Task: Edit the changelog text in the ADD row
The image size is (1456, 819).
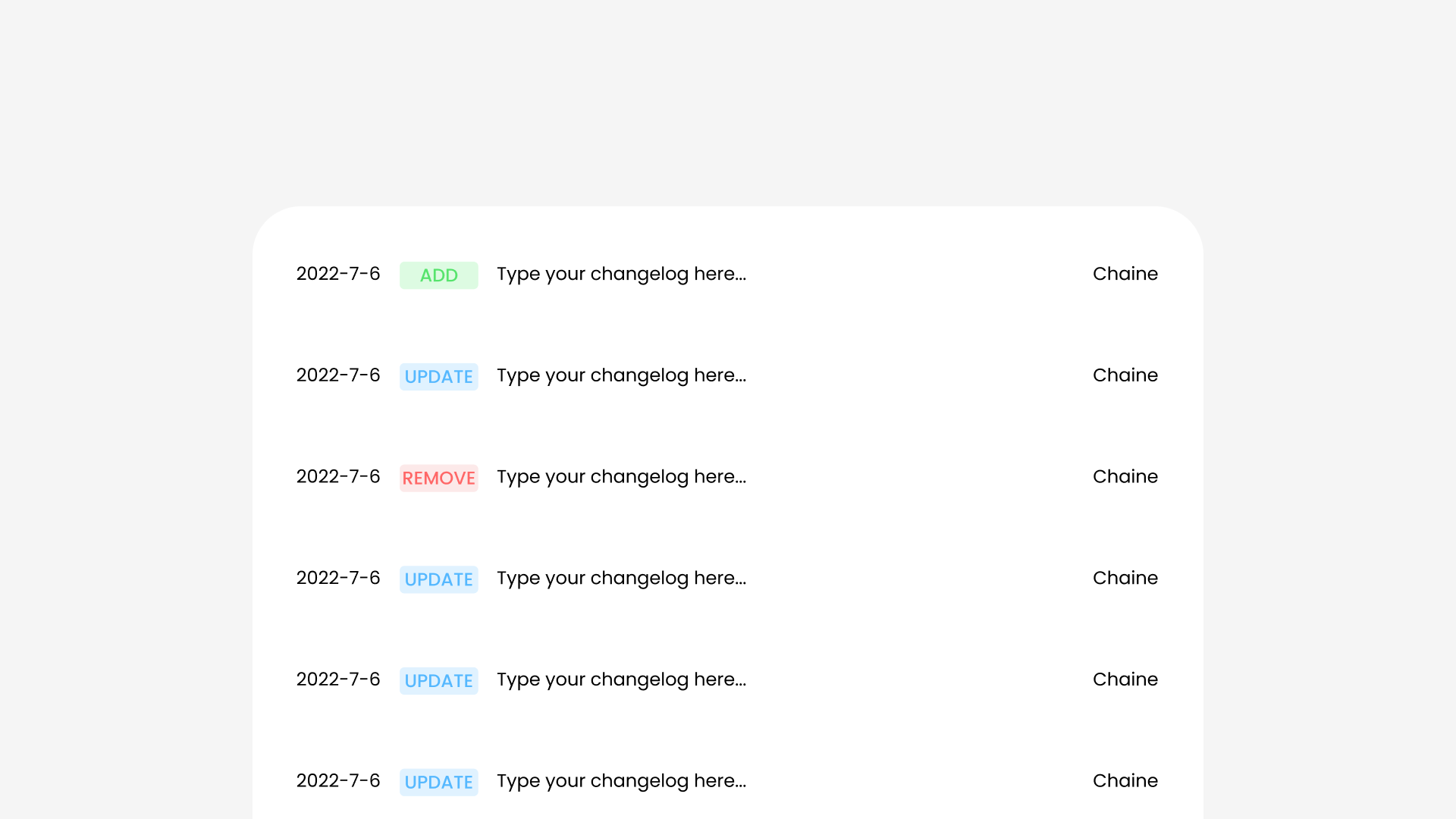Action: [x=621, y=275]
